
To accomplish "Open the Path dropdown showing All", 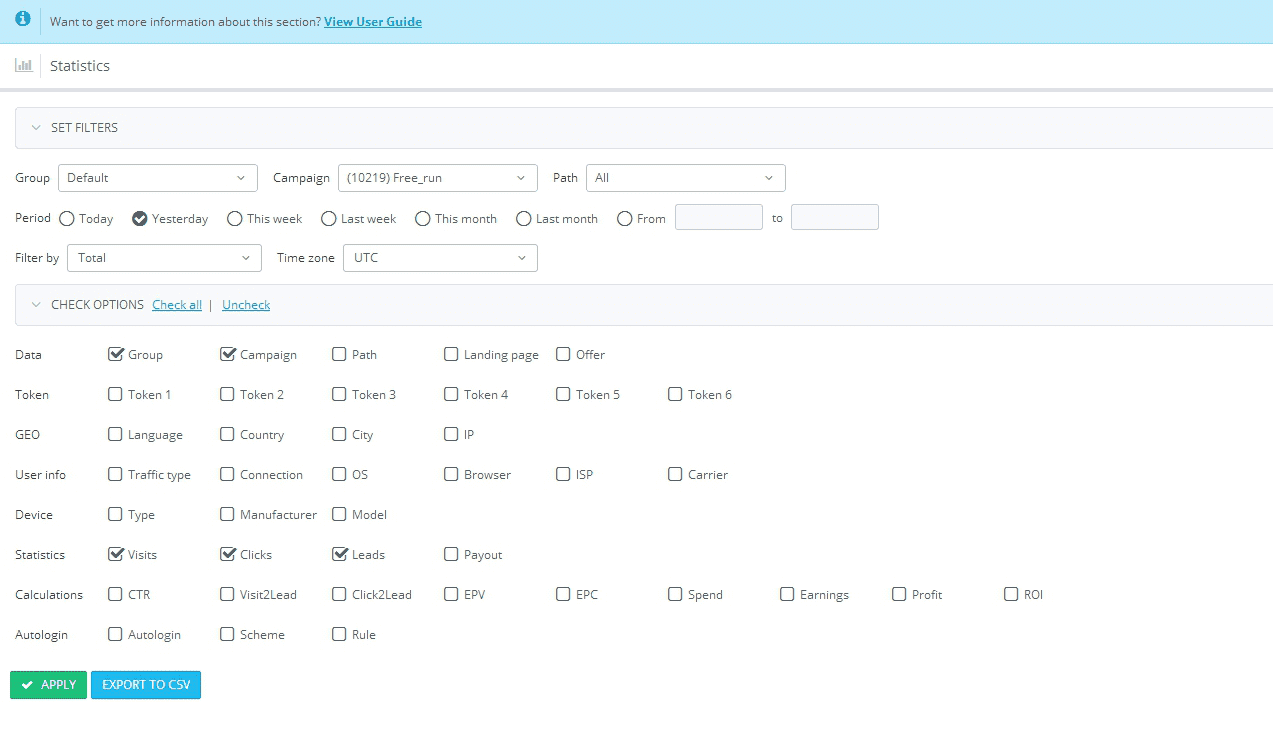I will point(686,178).
